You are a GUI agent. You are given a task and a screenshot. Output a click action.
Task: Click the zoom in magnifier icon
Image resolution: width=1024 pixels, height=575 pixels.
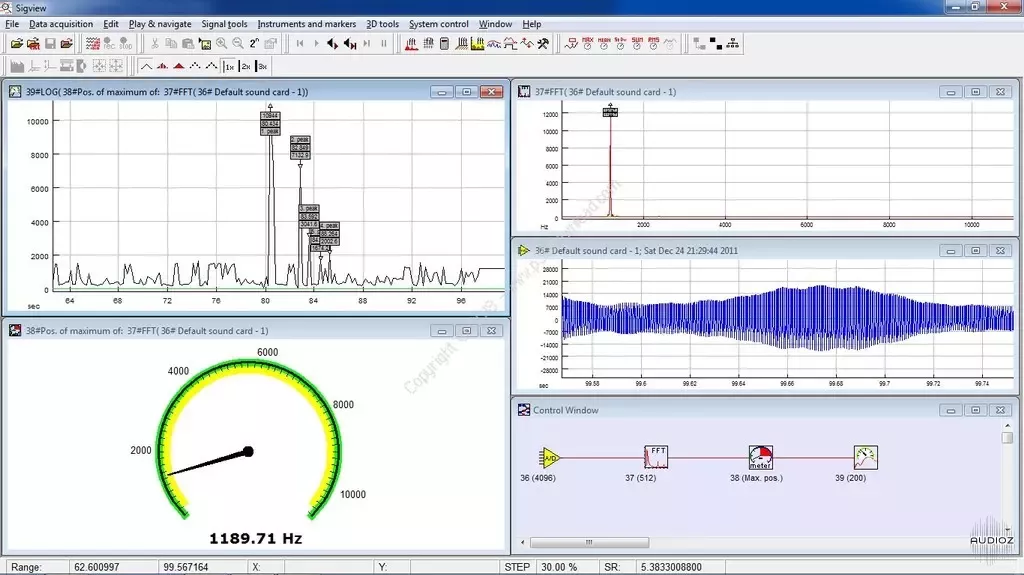[x=221, y=44]
